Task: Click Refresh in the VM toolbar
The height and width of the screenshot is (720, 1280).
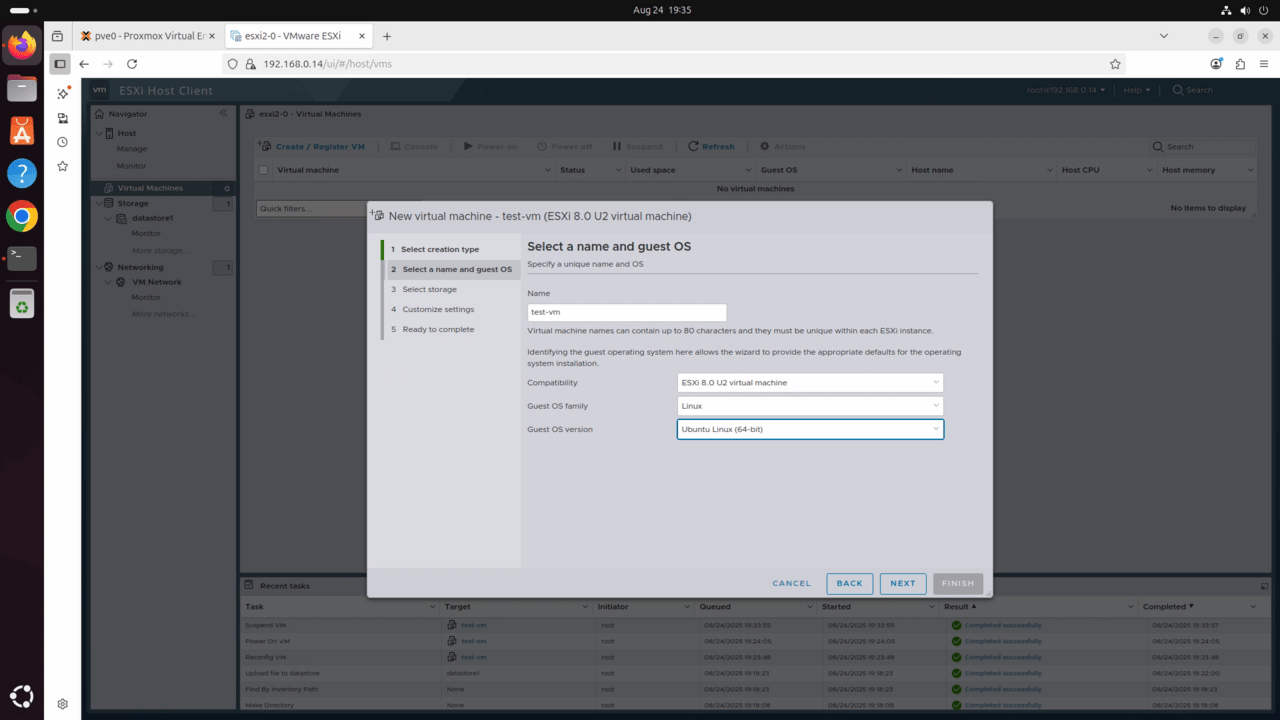Action: [x=711, y=147]
